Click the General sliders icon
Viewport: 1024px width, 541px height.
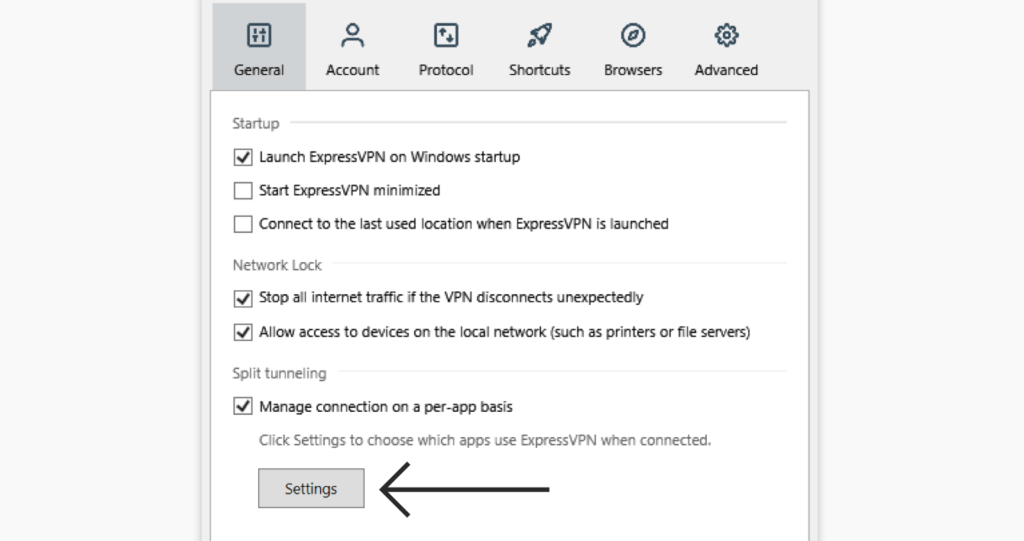[x=259, y=36]
